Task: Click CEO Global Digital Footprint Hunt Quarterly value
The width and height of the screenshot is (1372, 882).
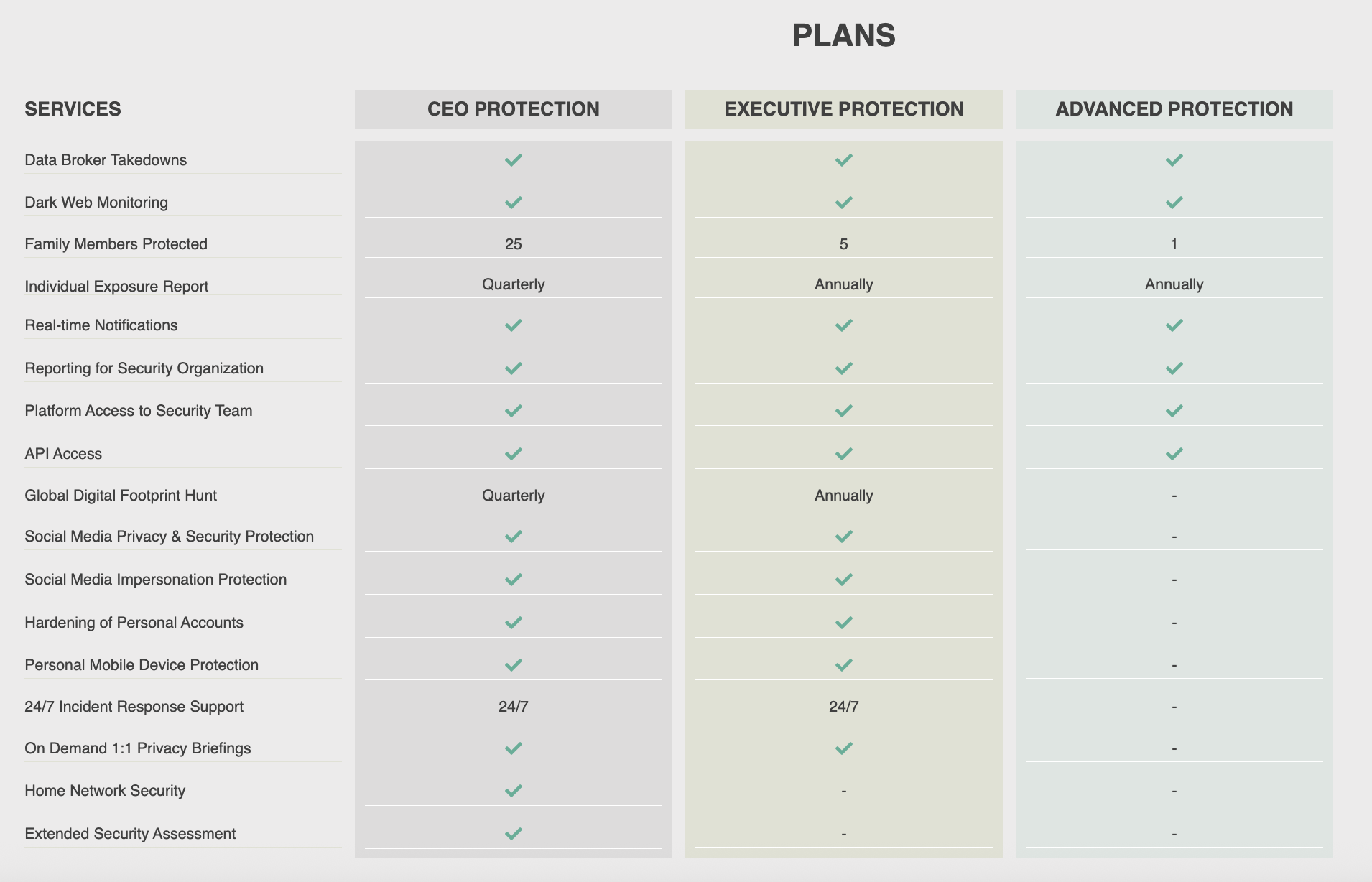Action: 513,496
